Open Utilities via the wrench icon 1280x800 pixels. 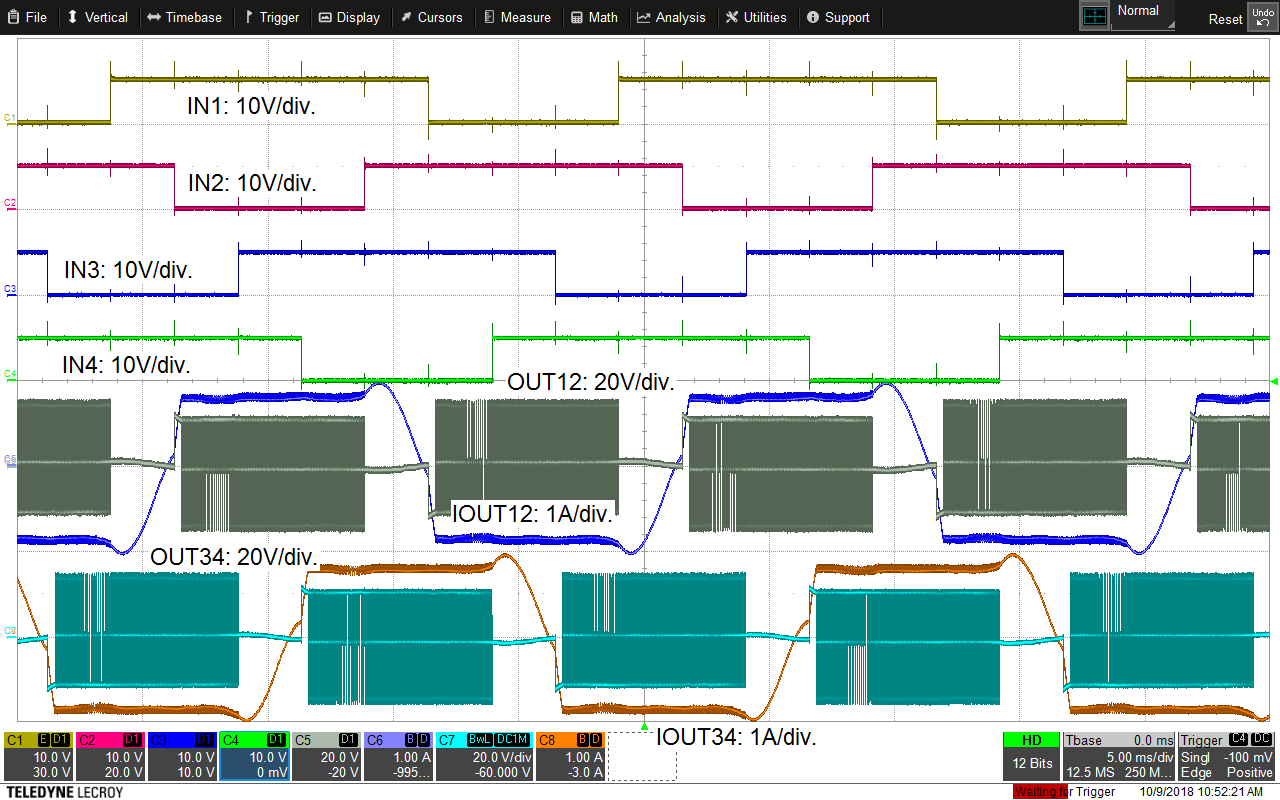(730, 16)
